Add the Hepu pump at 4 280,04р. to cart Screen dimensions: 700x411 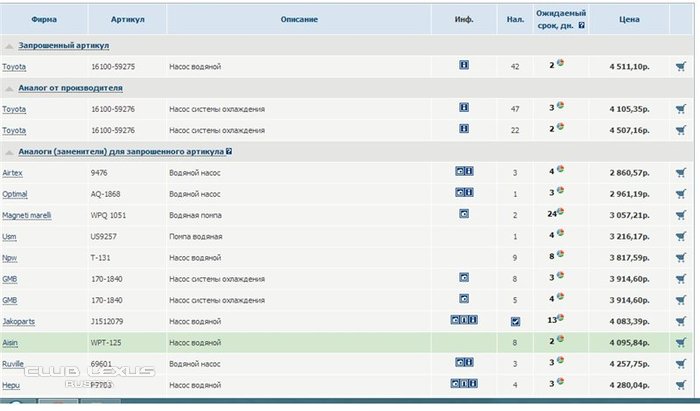click(x=681, y=383)
